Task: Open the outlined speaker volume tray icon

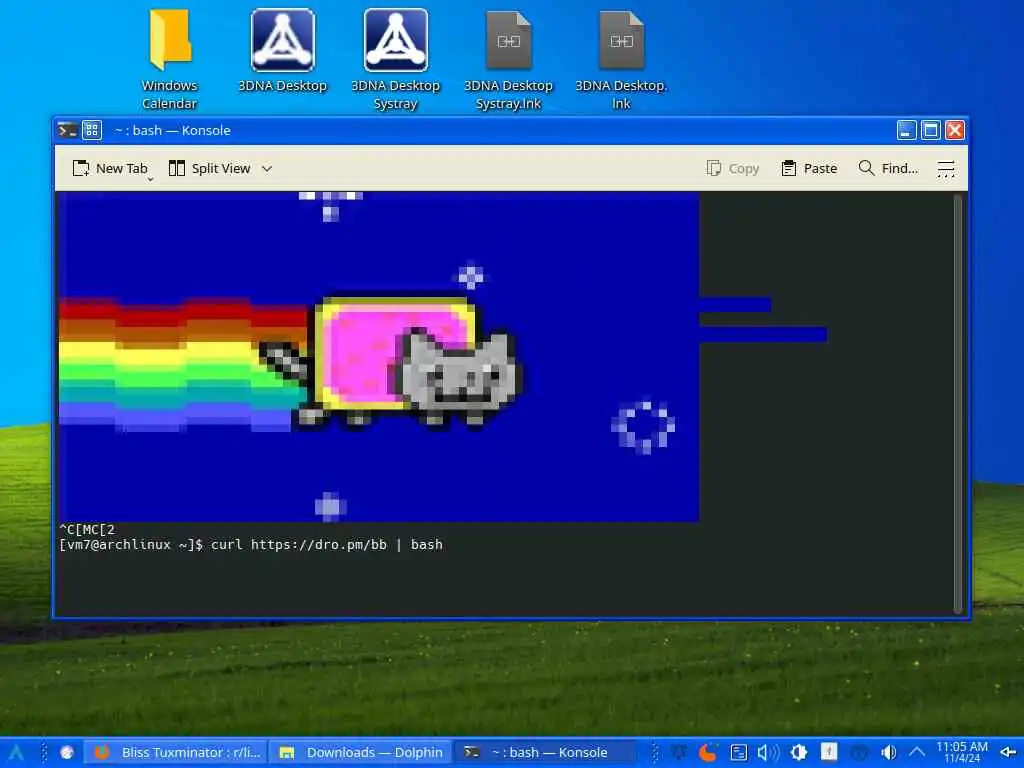Action: click(x=769, y=752)
